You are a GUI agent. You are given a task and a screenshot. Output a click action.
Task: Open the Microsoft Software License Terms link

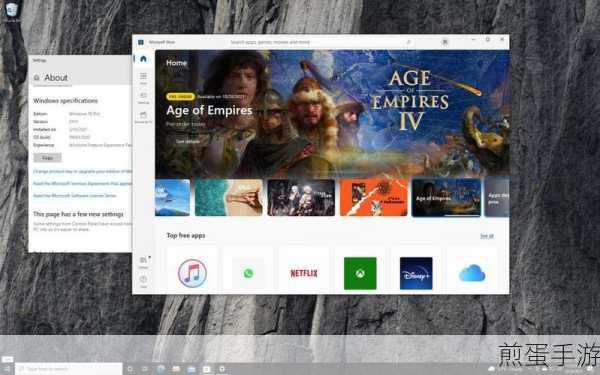[75, 196]
